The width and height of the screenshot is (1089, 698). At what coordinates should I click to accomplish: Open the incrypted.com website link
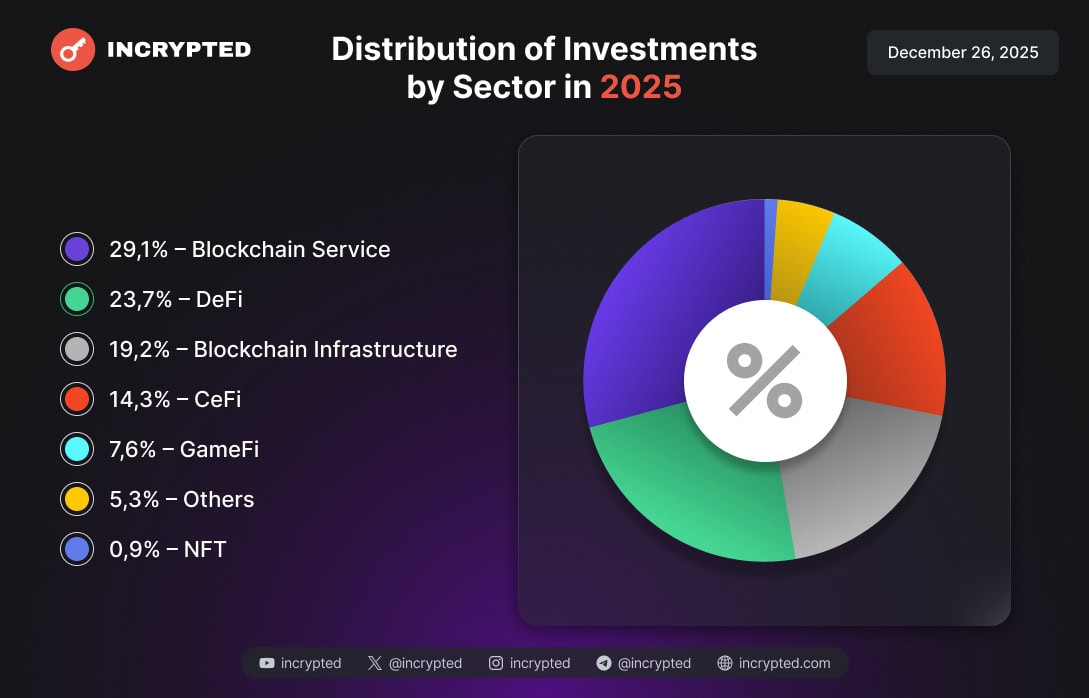[785, 663]
